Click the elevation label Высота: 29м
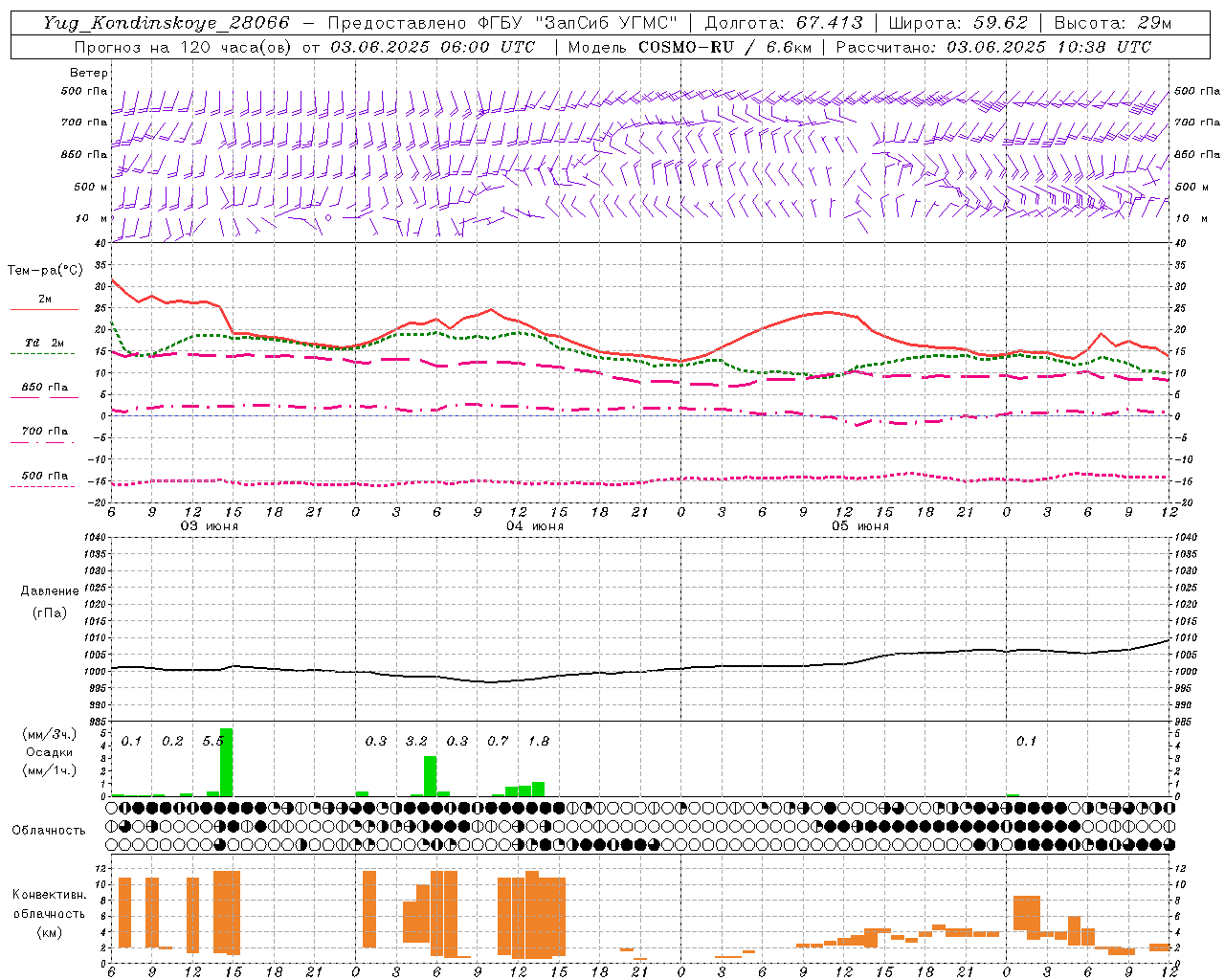The width and height of the screenshot is (1225, 980). click(1112, 23)
